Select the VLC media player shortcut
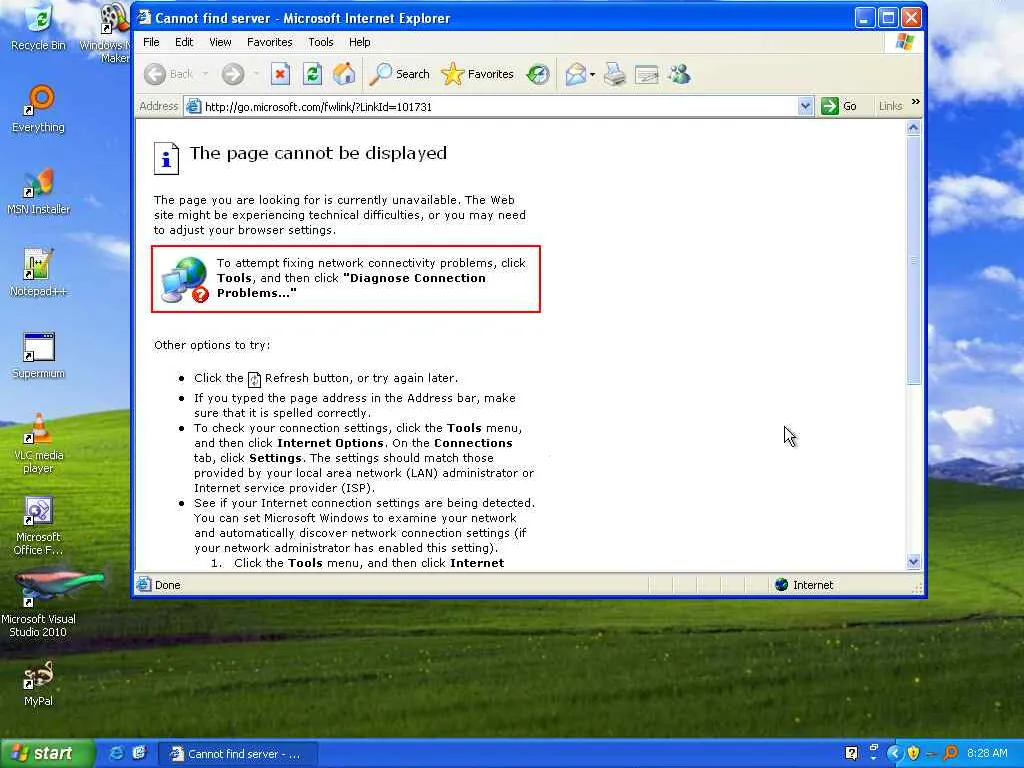This screenshot has width=1024, height=768. coord(39,443)
